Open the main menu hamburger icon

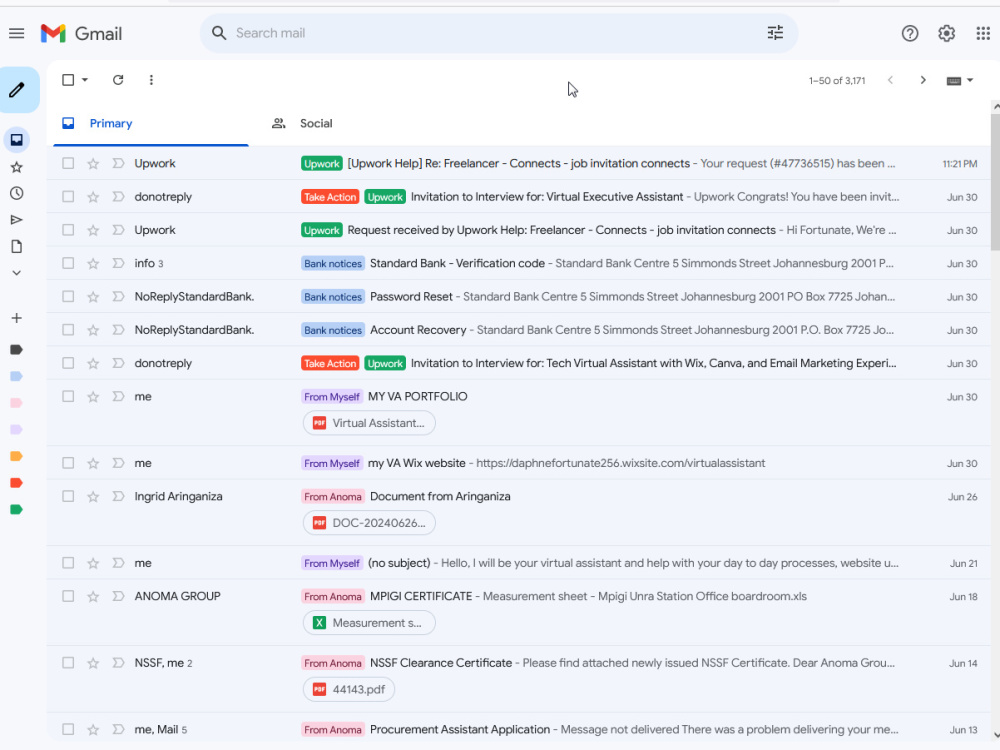[17, 33]
